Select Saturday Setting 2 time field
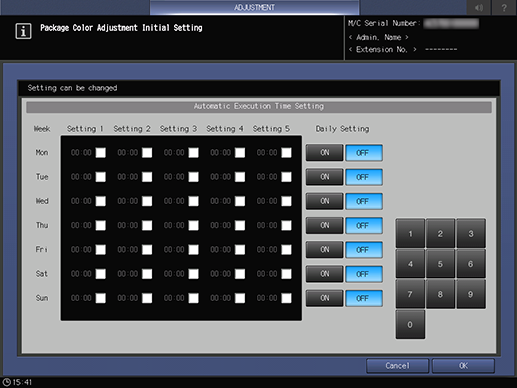Image resolution: width=517 pixels, height=388 pixels. point(128,274)
